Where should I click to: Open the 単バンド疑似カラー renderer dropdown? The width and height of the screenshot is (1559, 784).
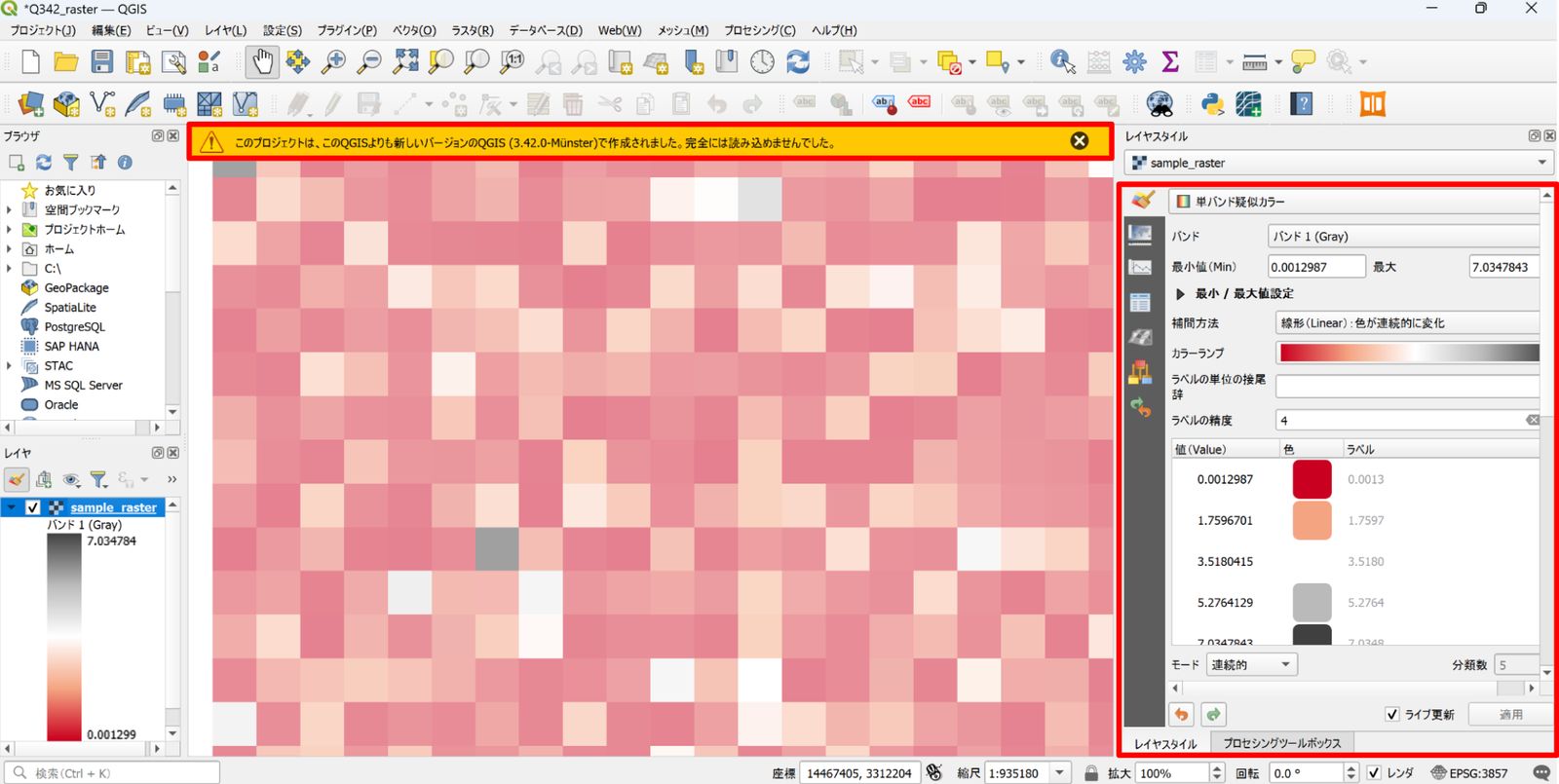tap(1354, 202)
